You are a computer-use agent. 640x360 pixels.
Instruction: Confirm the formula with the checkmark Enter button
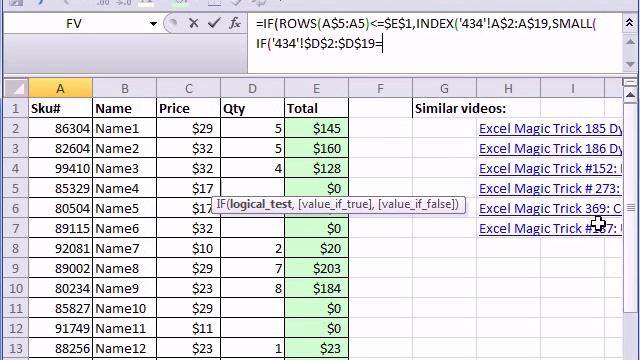pos(214,24)
